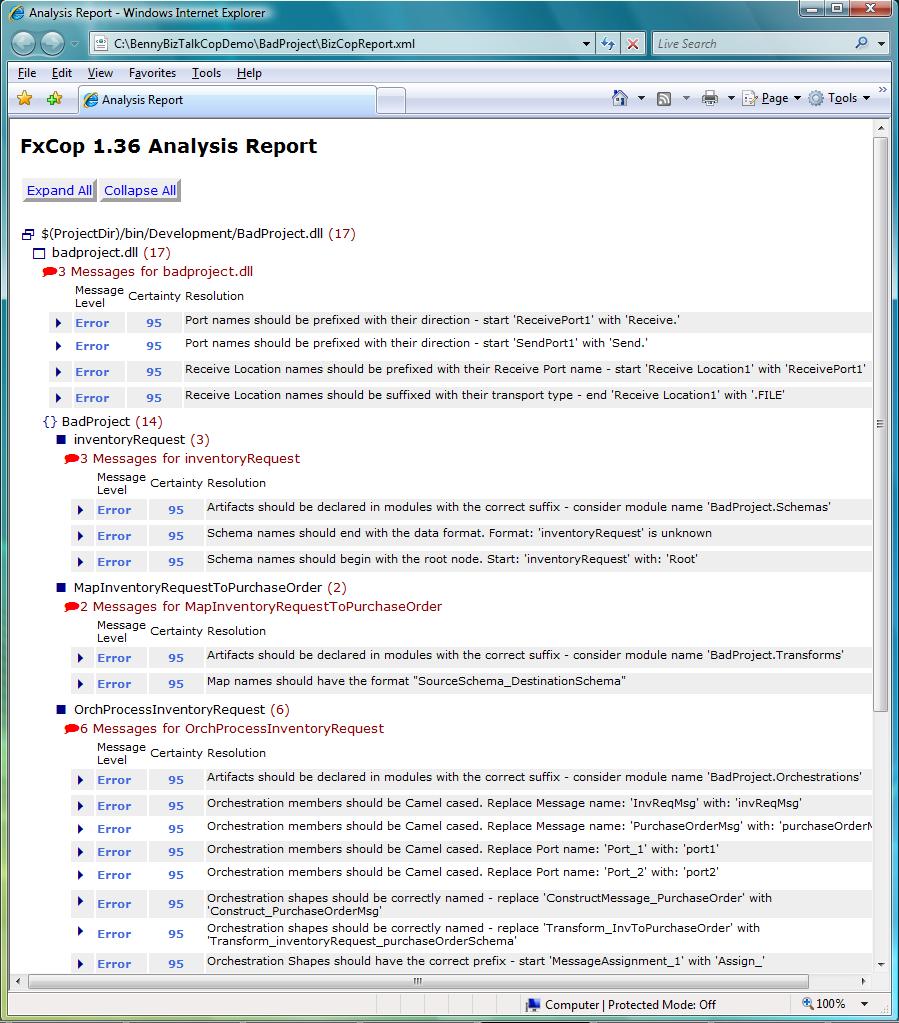Expand the 'ReceivePort1' with 'Receive.' error row
899x1023 pixels.
pos(59,323)
